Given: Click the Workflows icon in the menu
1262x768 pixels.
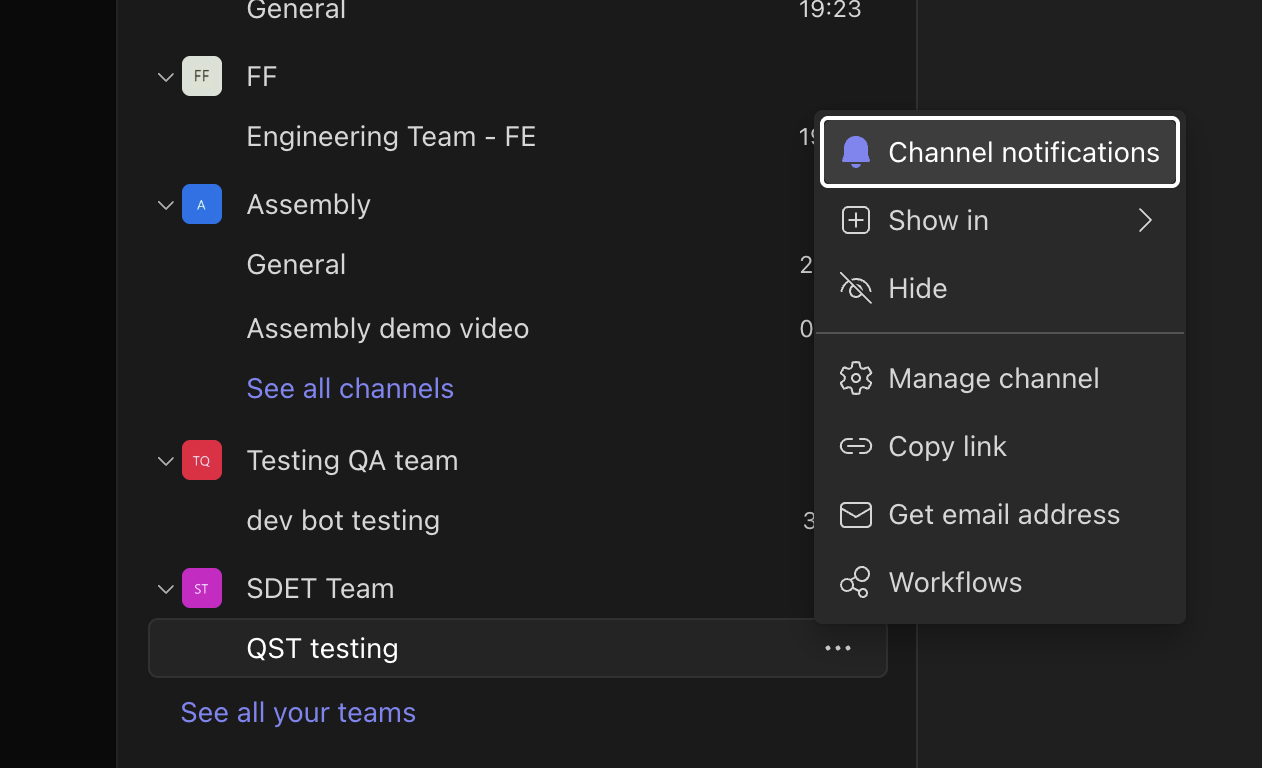Looking at the screenshot, I should pos(856,582).
